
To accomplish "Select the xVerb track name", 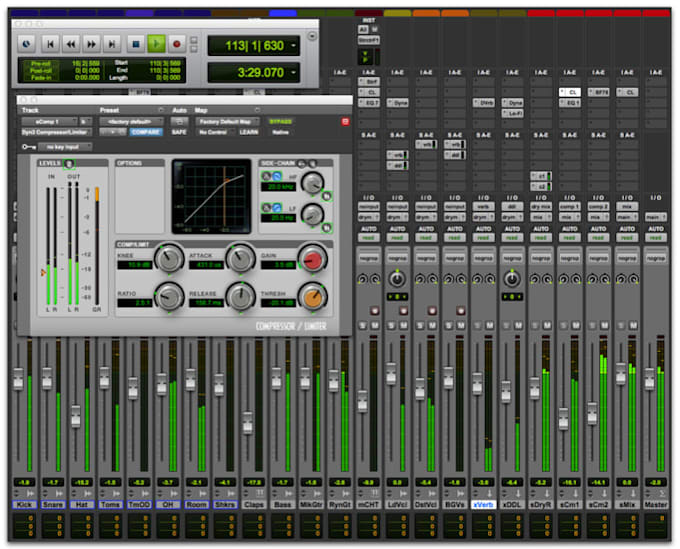I will point(483,505).
